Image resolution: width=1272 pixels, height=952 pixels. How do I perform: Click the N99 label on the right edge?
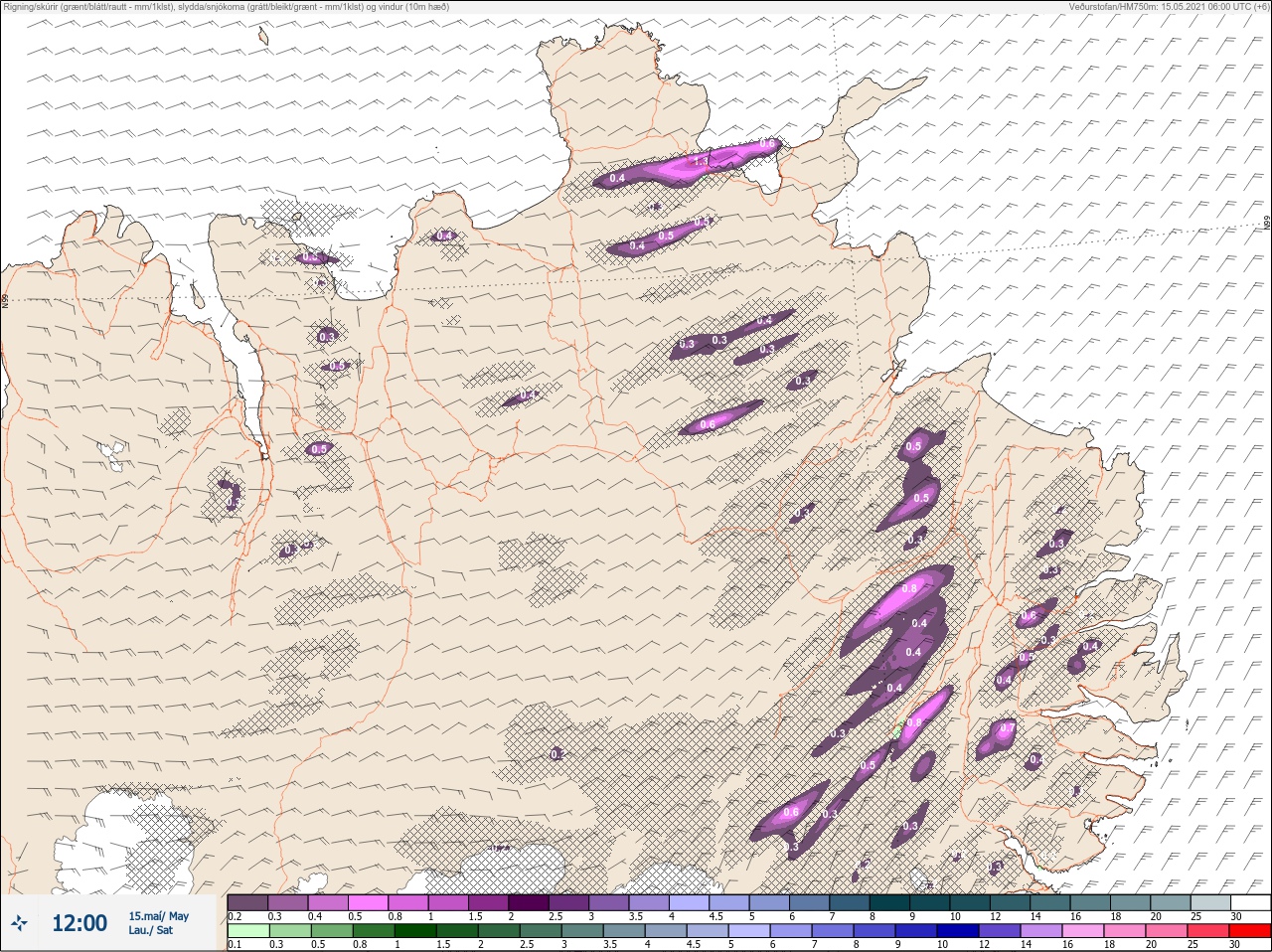(x=1267, y=224)
